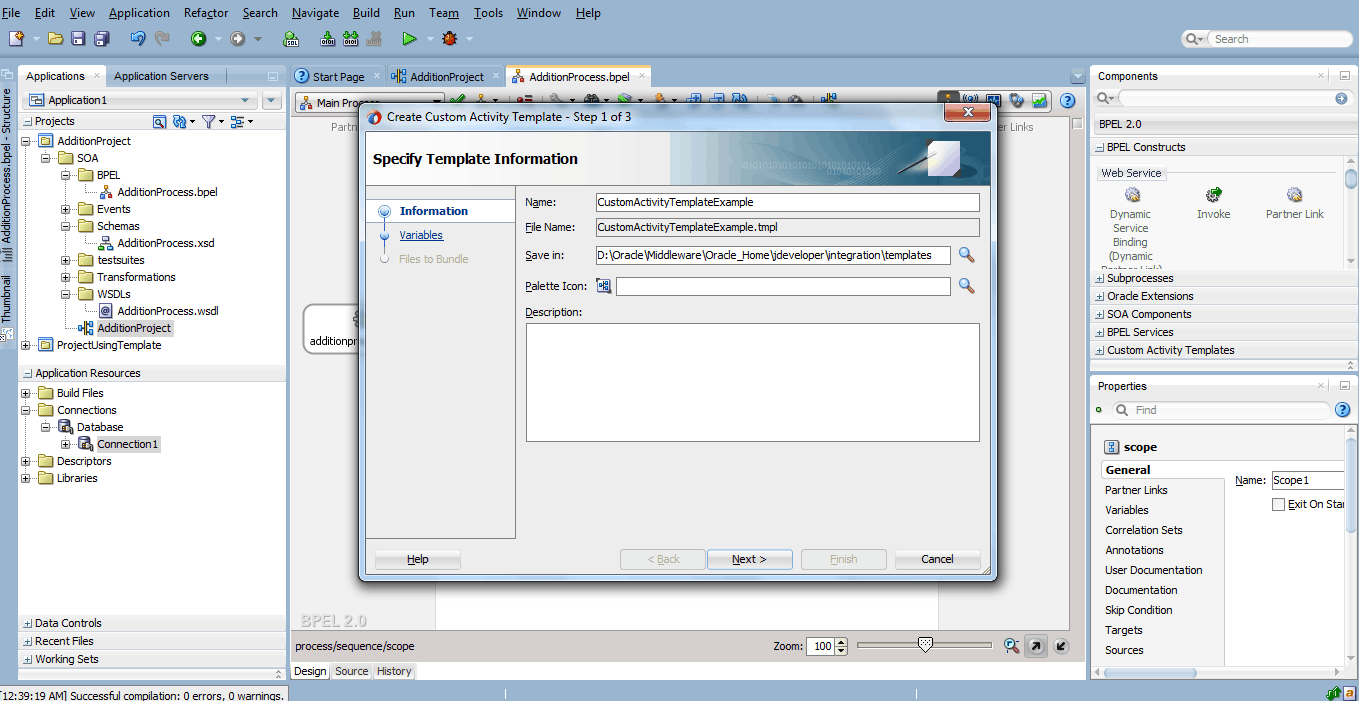The width and height of the screenshot is (1359, 701).
Task: Click the refresh icon in Projects header
Action: (178, 121)
